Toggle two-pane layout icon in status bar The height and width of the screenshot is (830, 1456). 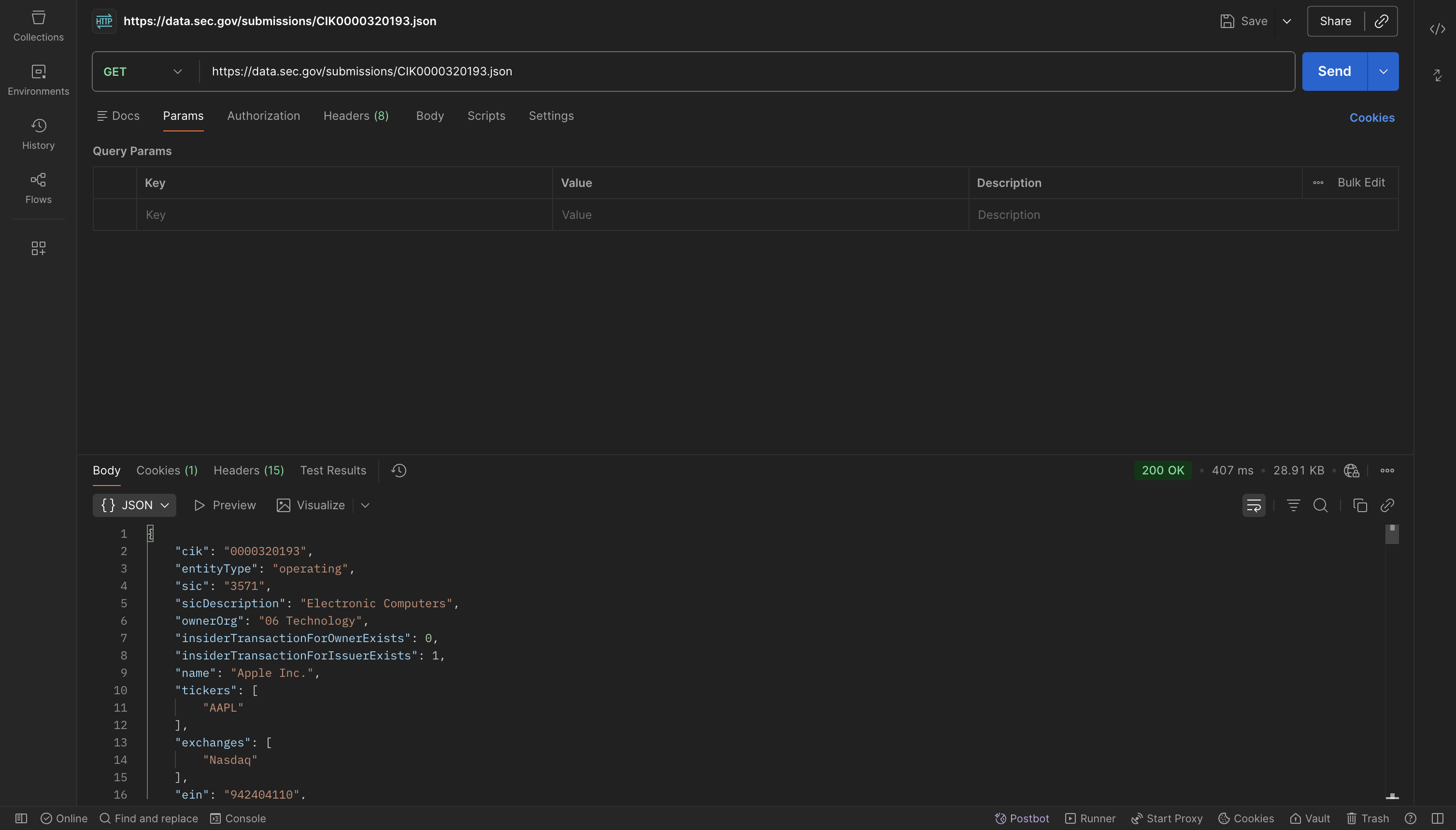coord(1437,818)
